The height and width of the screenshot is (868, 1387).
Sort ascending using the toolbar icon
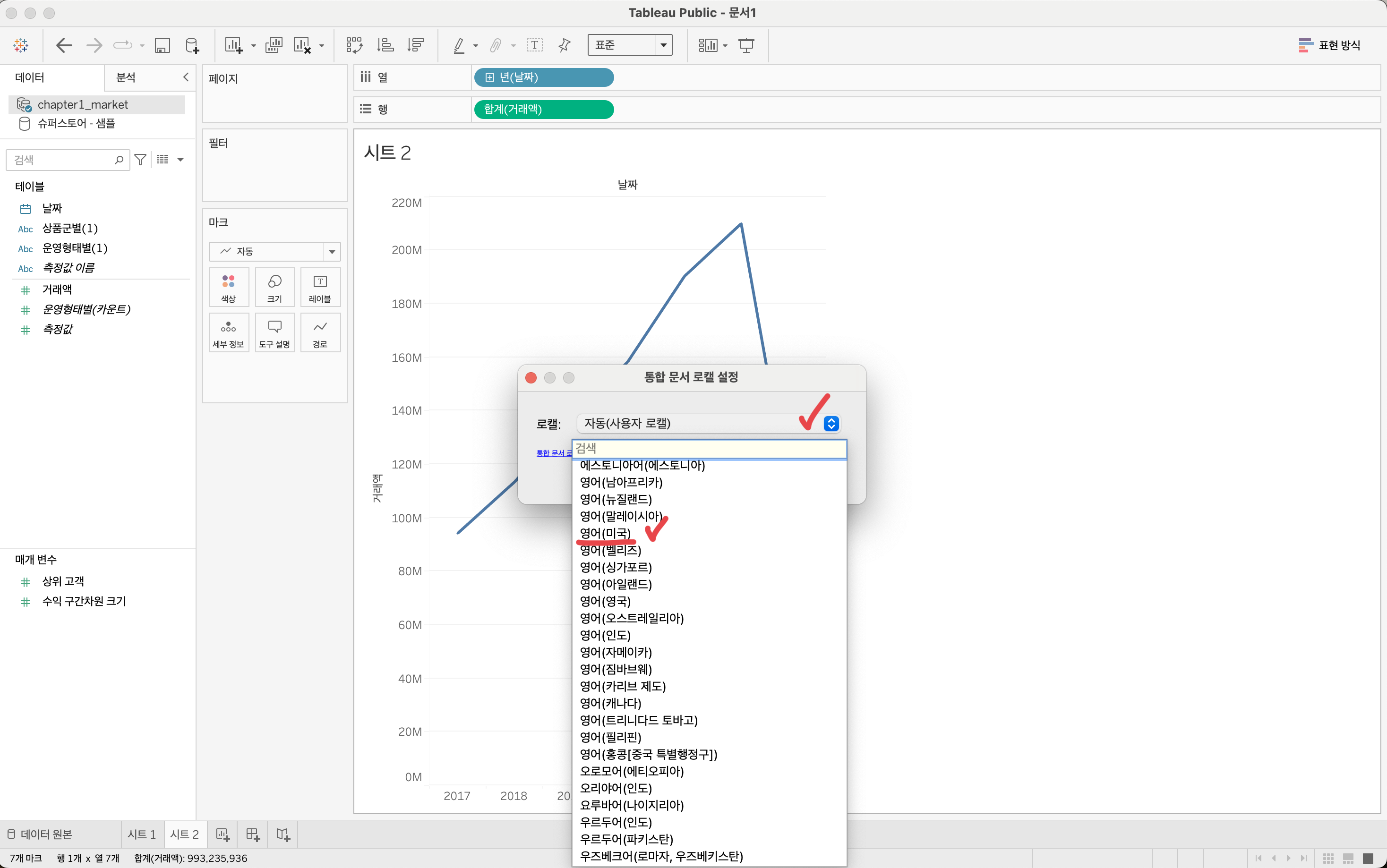click(x=385, y=45)
